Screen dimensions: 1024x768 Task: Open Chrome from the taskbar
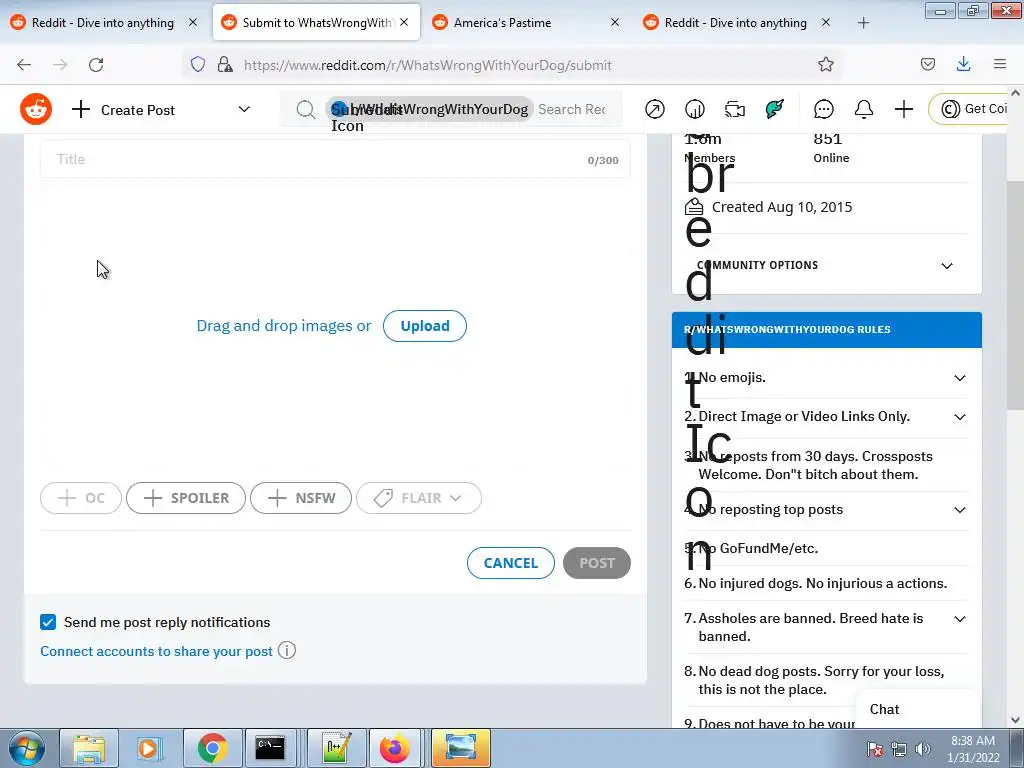coord(212,748)
